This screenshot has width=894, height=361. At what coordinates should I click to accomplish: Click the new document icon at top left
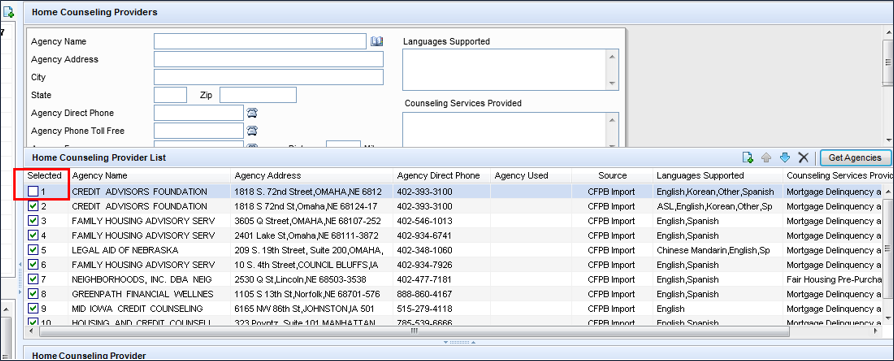click(x=9, y=11)
